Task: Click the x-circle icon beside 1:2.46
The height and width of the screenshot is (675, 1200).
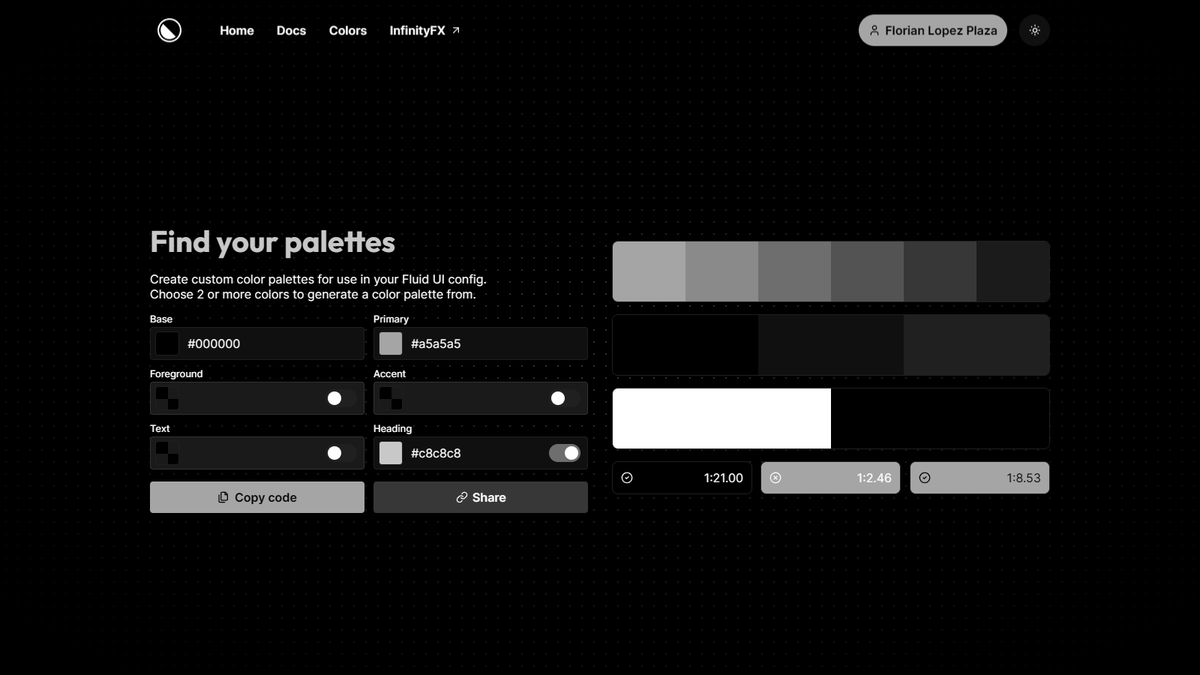Action: [776, 478]
